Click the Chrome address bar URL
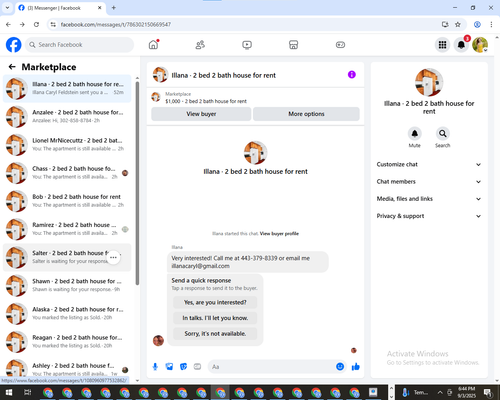 tap(116, 24)
